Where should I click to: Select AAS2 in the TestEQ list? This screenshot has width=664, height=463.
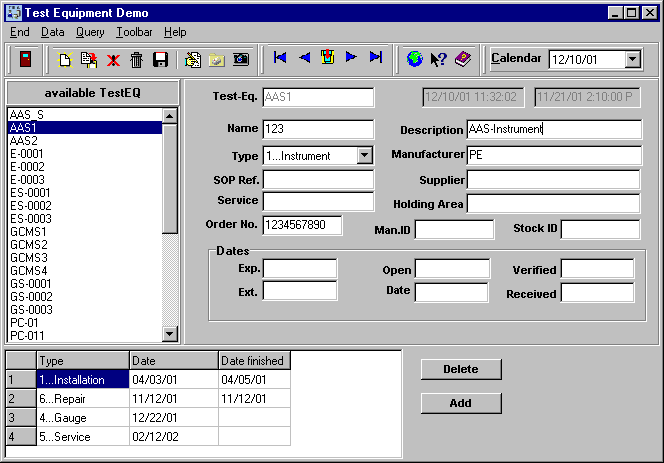(85, 141)
